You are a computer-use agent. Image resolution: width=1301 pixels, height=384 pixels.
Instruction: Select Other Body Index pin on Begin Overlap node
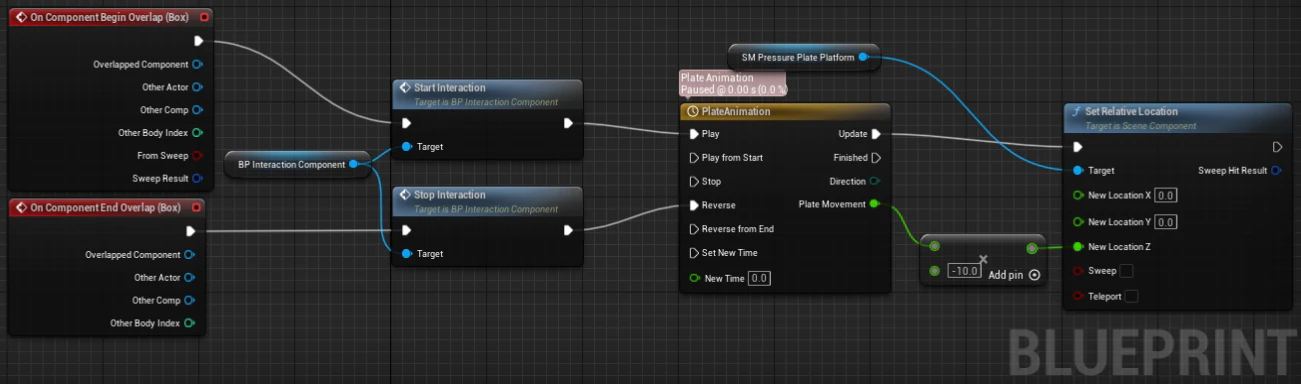pos(197,133)
